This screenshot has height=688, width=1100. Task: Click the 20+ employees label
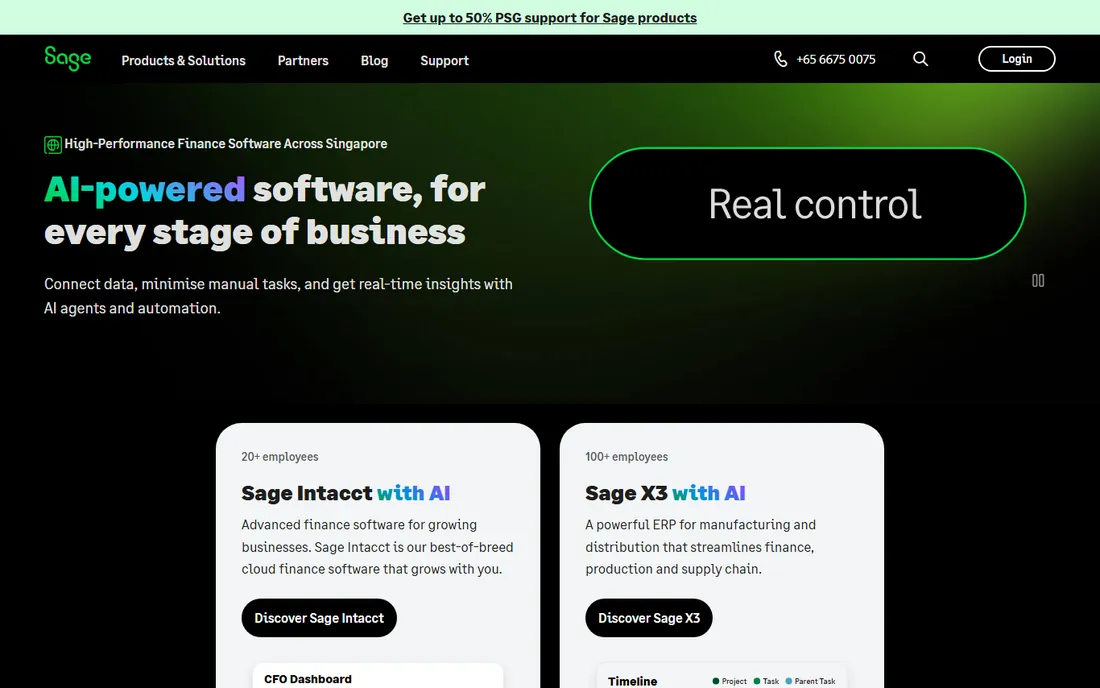click(x=280, y=457)
